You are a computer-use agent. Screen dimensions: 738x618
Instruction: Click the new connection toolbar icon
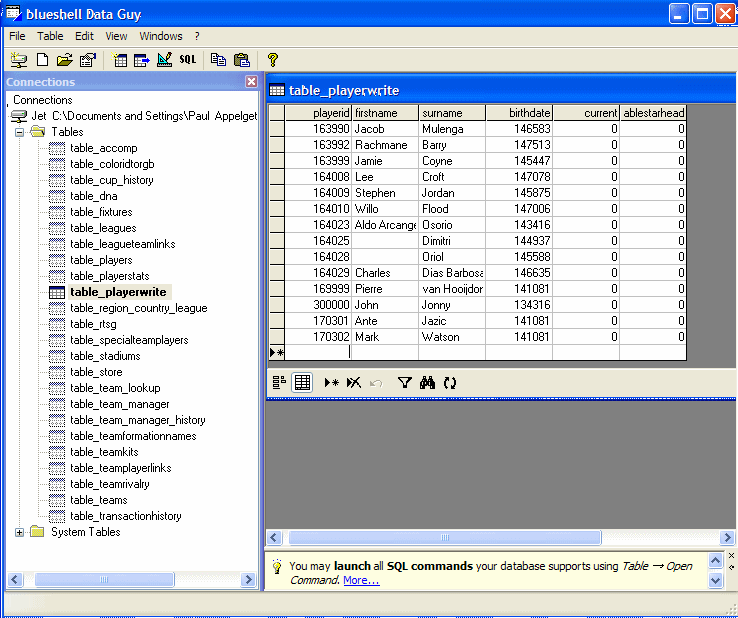19,60
